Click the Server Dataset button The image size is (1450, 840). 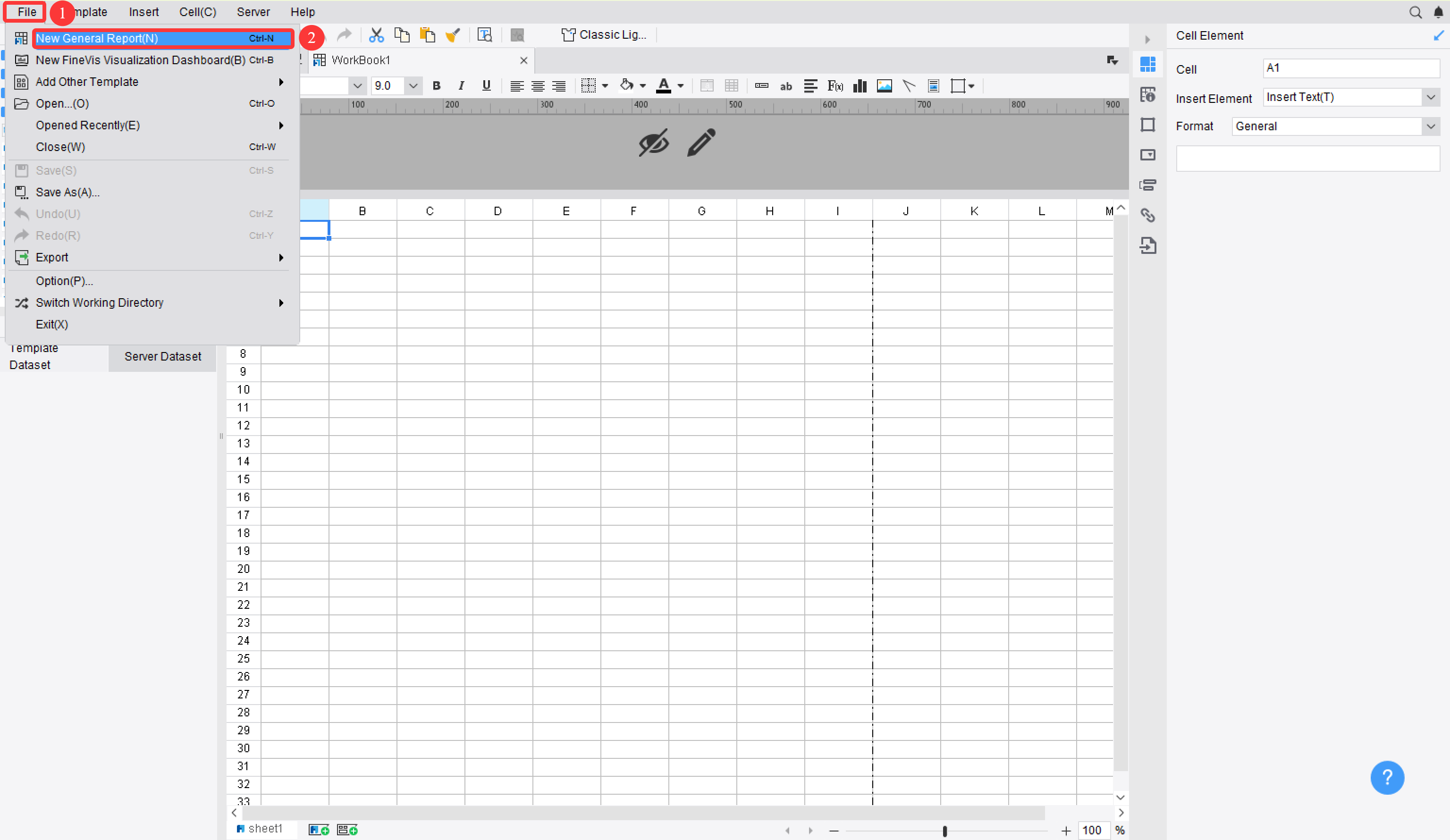point(162,356)
